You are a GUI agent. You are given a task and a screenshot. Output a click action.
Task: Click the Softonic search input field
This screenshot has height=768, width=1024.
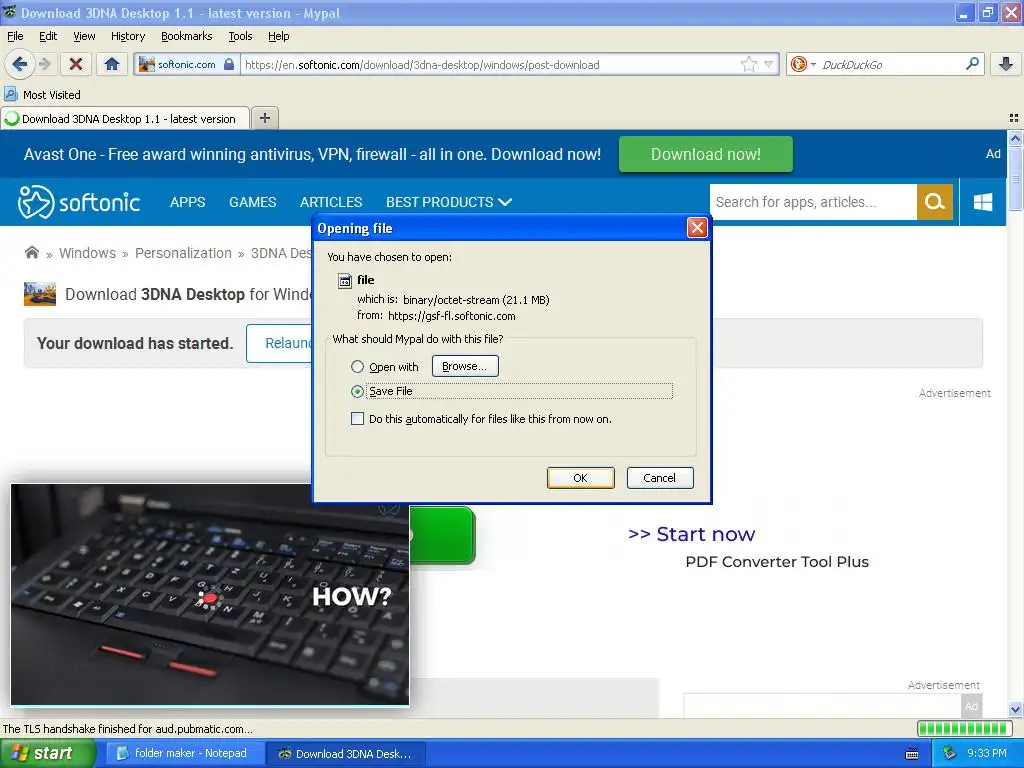pyautogui.click(x=812, y=202)
